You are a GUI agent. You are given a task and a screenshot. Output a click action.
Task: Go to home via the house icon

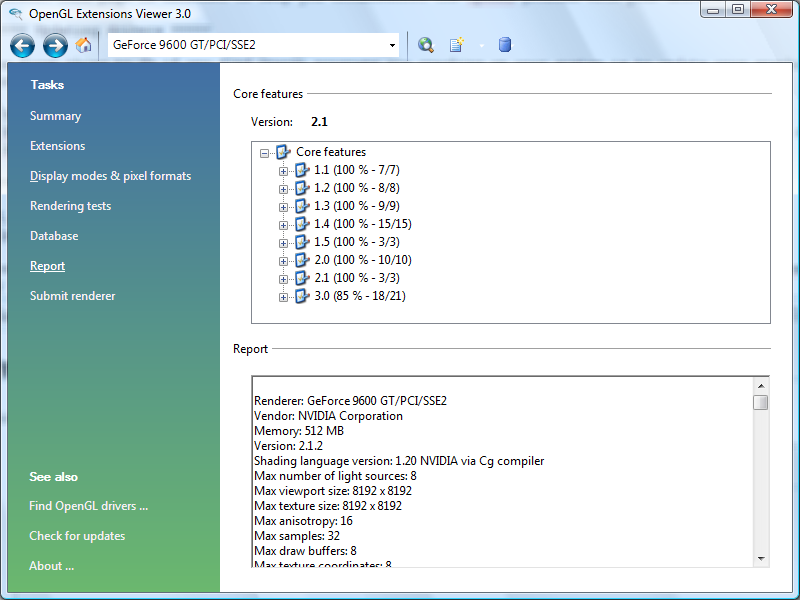coord(84,45)
